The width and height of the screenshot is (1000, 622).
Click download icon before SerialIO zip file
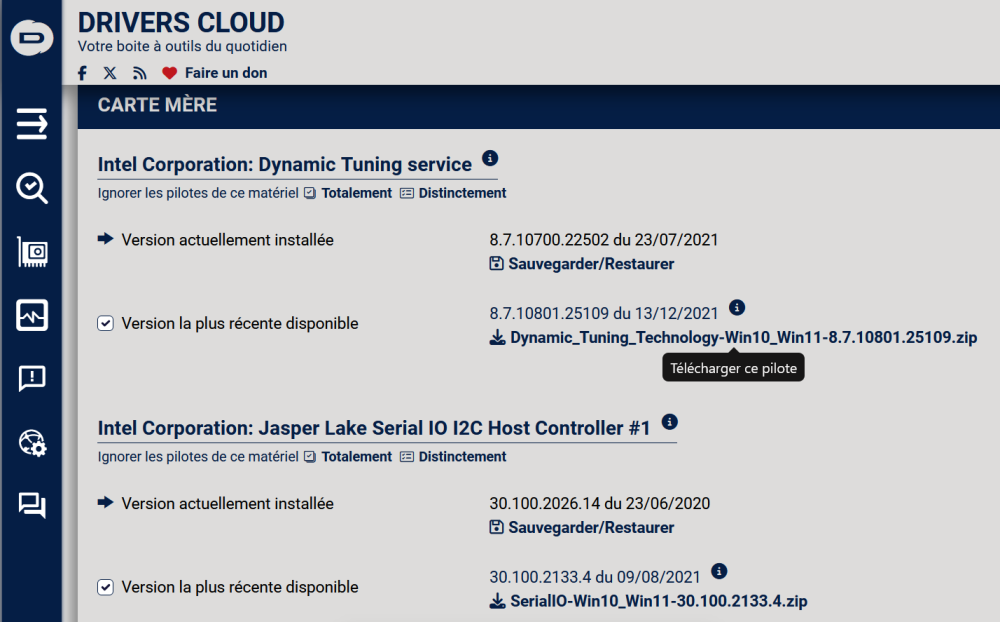tap(497, 601)
